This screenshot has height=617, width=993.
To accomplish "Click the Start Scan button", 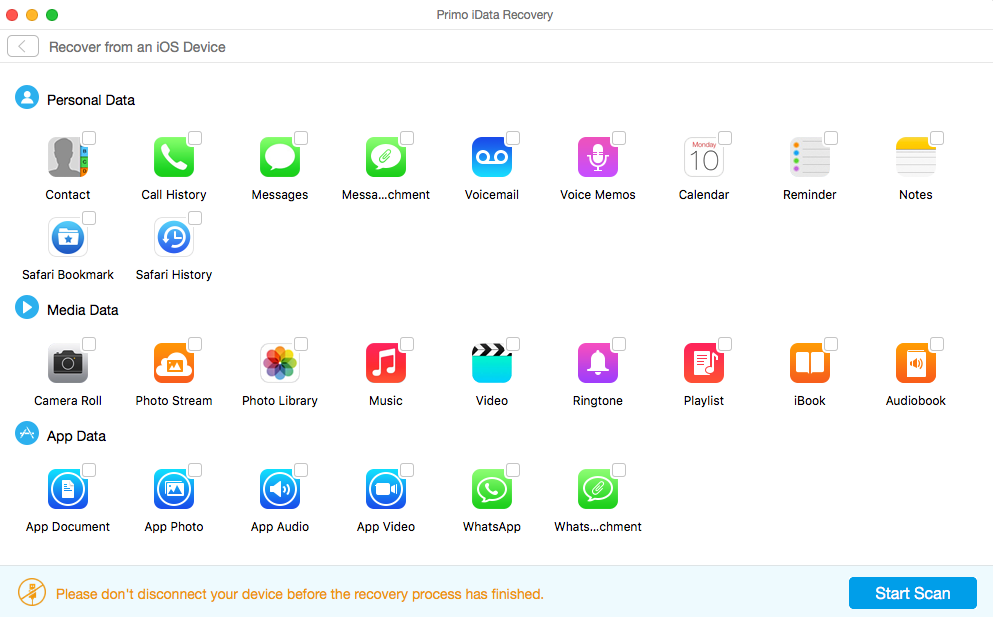I will click(x=913, y=593).
